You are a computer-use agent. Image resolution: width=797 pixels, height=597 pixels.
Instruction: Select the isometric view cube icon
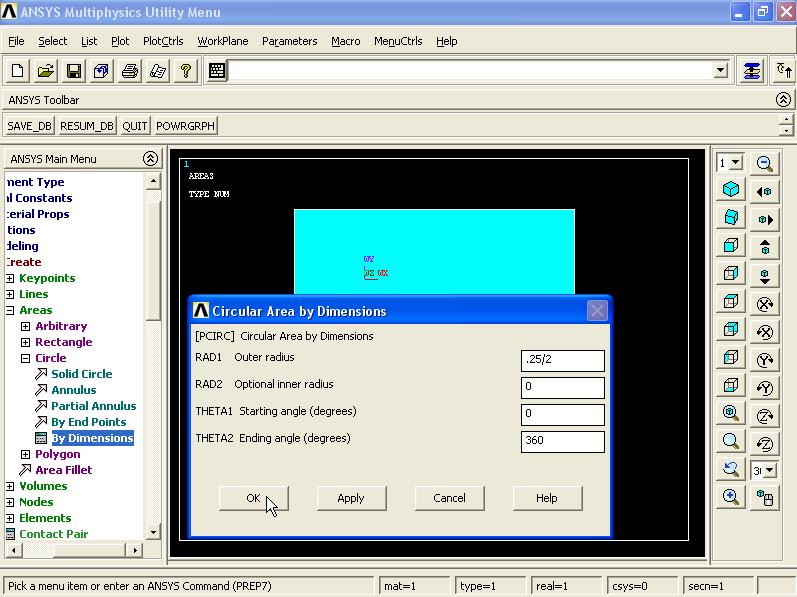730,190
